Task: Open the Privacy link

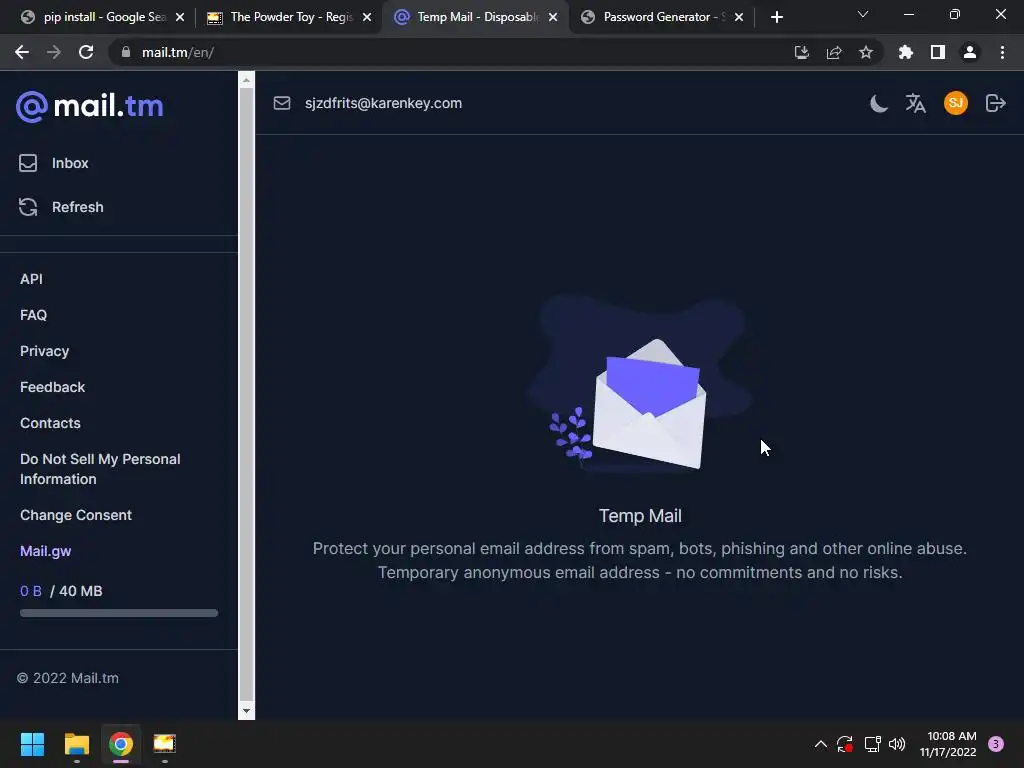Action: (44, 351)
